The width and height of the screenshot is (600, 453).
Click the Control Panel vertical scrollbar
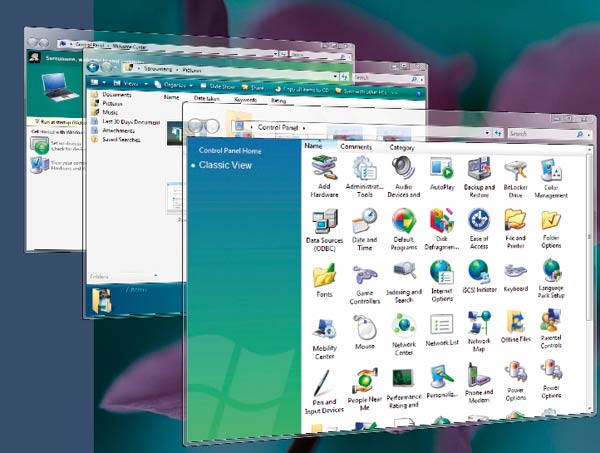pos(590,279)
